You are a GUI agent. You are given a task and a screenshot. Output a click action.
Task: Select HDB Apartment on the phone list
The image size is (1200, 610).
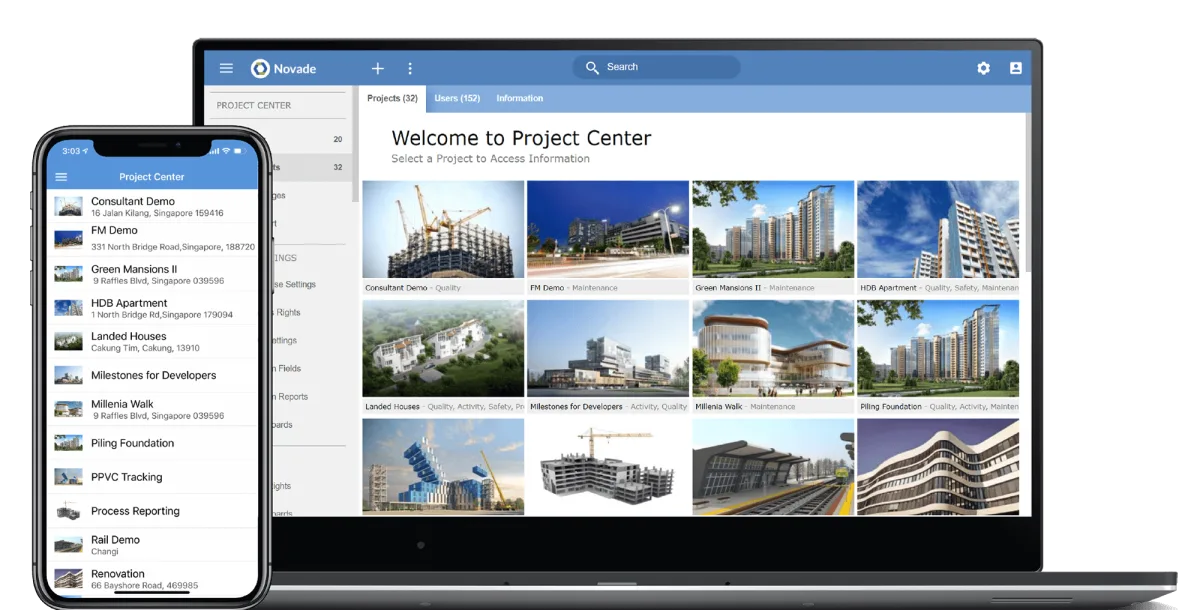tap(150, 308)
